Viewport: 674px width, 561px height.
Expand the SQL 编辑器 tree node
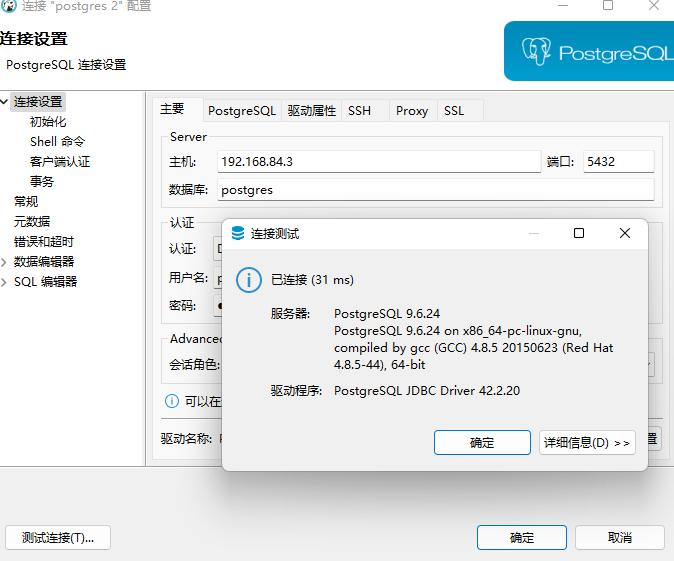pyautogui.click(x=4, y=282)
